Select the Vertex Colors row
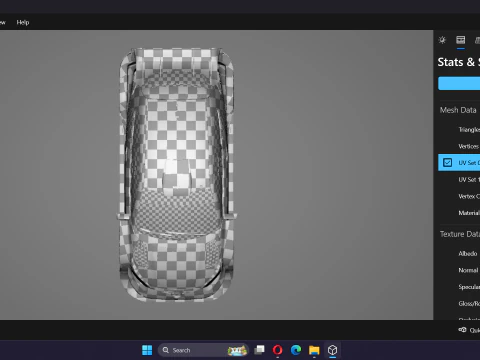 tap(459, 196)
